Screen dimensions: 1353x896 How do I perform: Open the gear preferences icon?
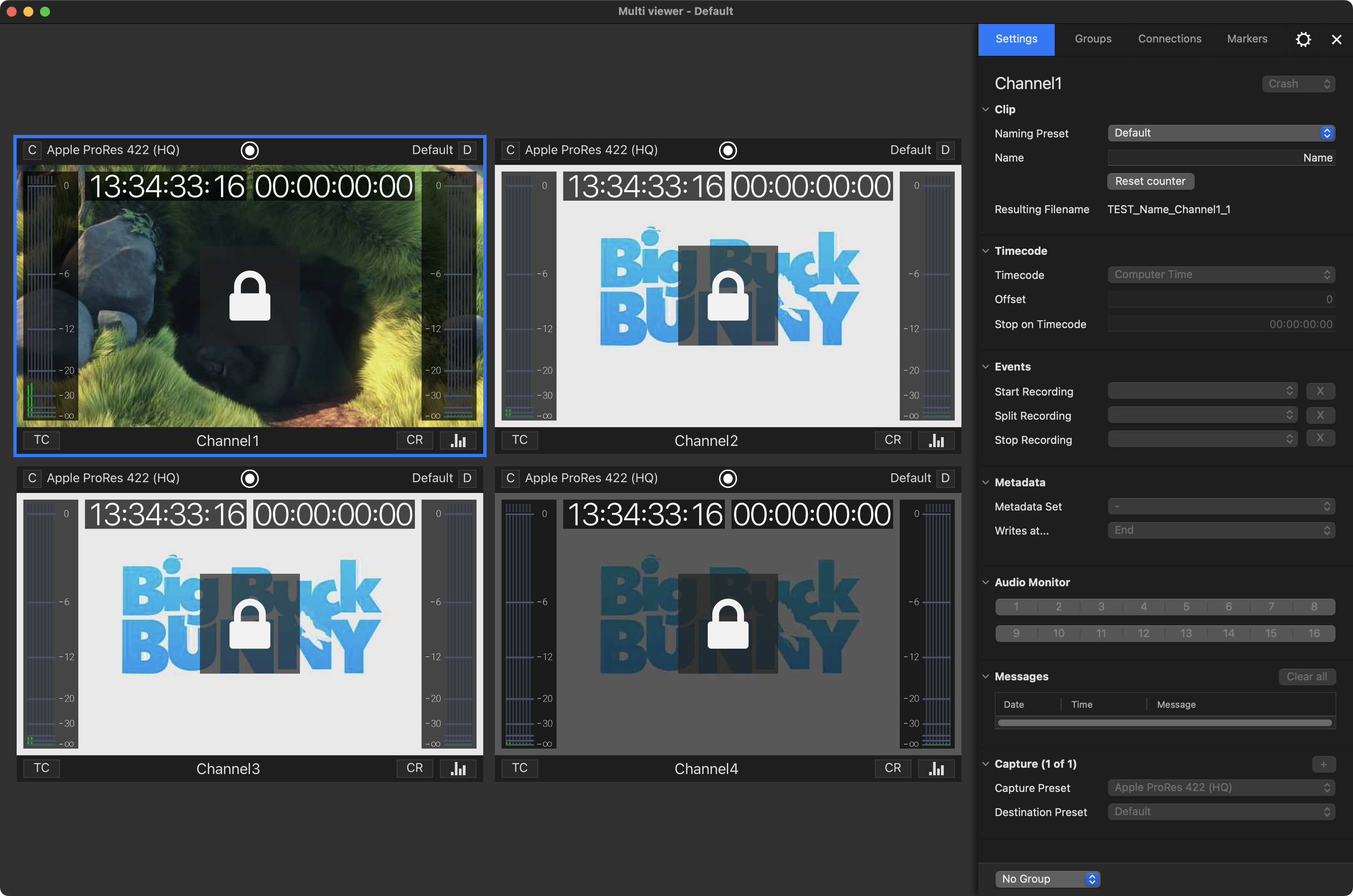point(1303,40)
